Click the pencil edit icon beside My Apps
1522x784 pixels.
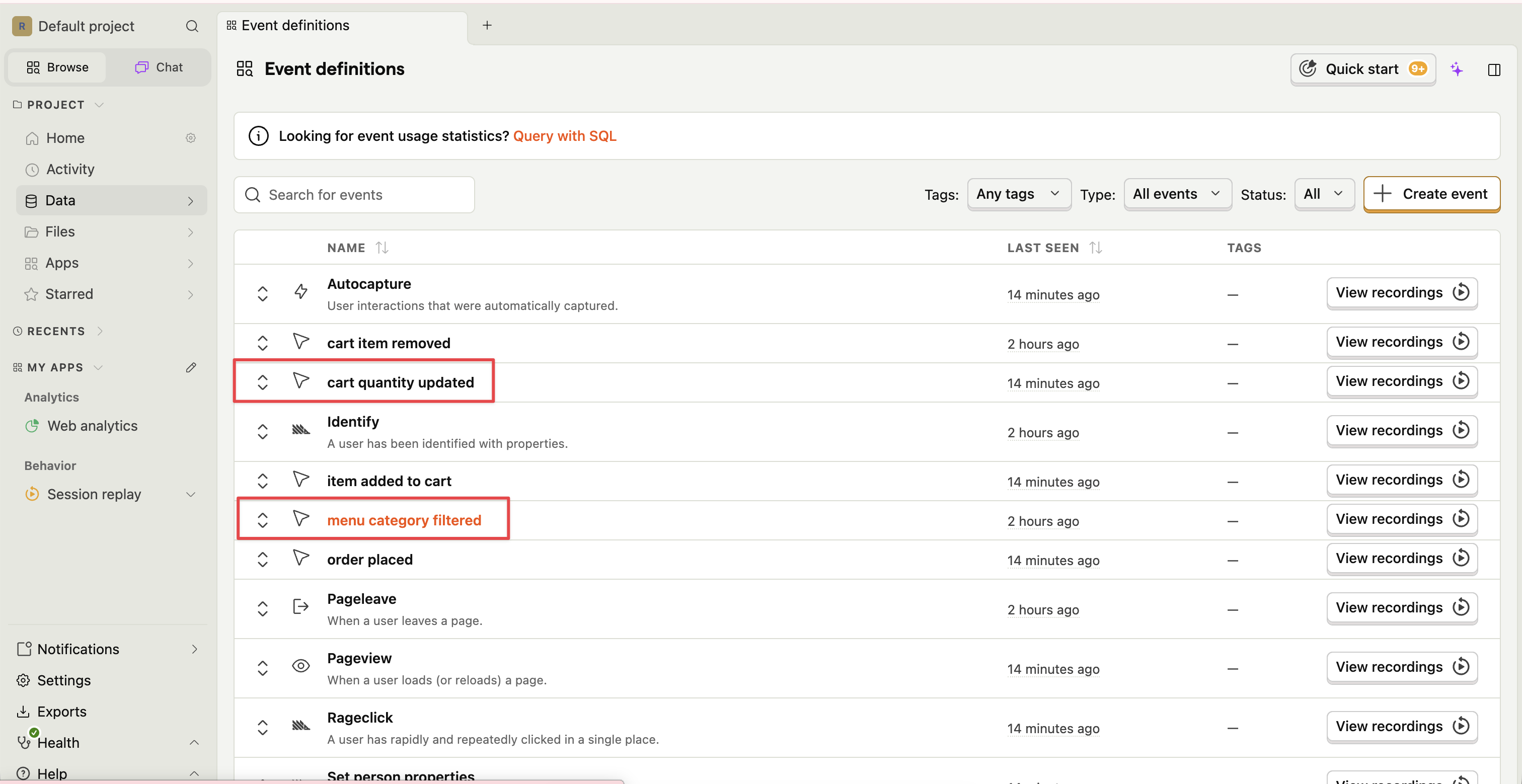pos(191,367)
